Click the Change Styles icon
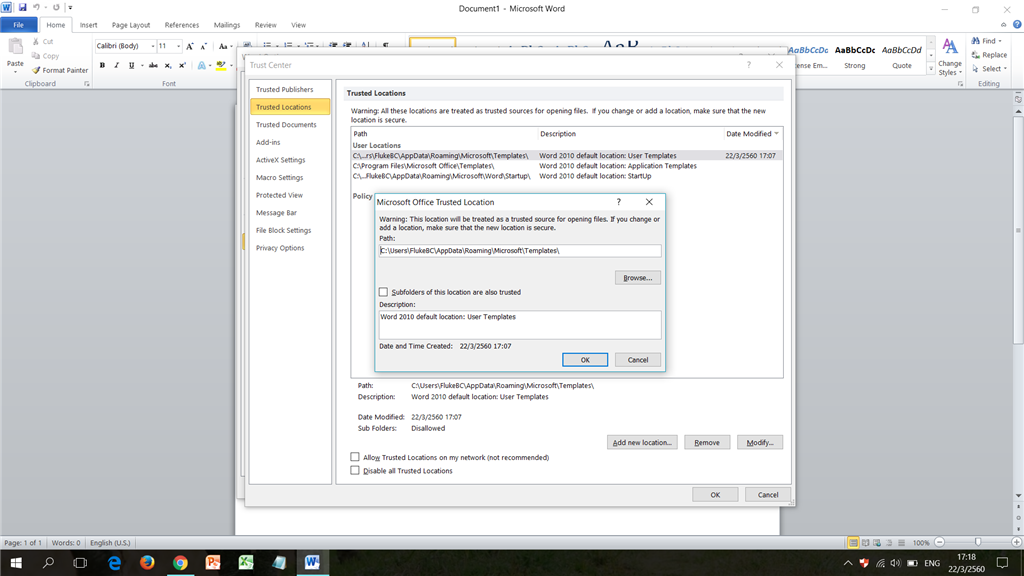The width and height of the screenshot is (1024, 576). (950, 47)
